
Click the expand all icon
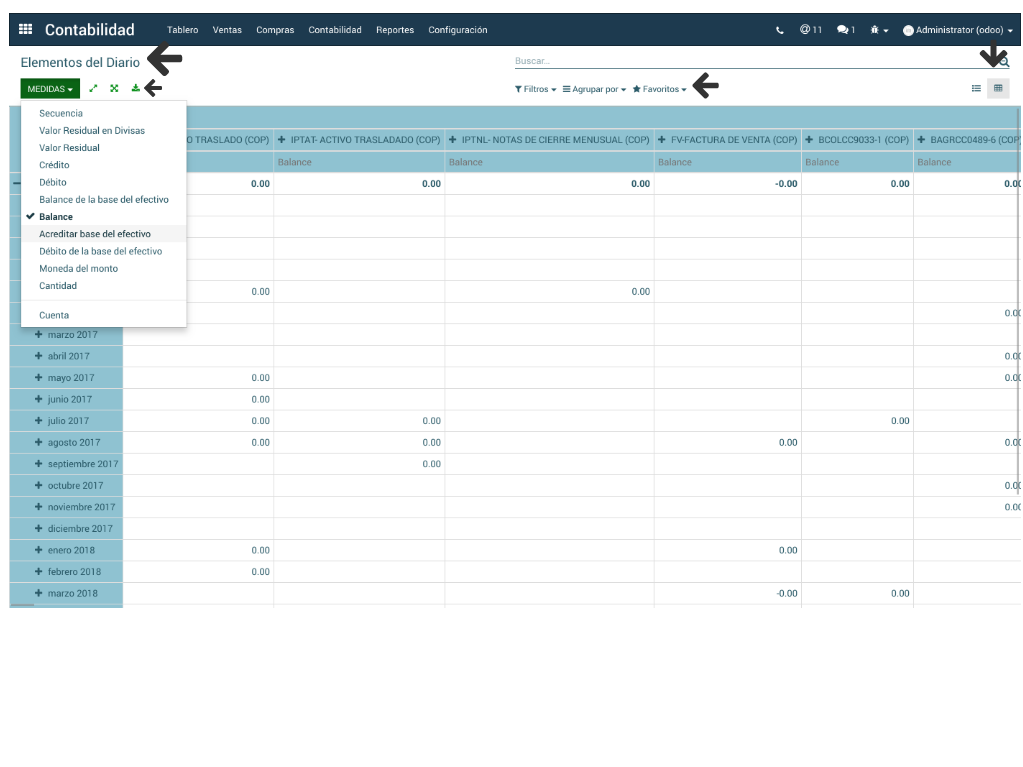[x=114, y=89]
